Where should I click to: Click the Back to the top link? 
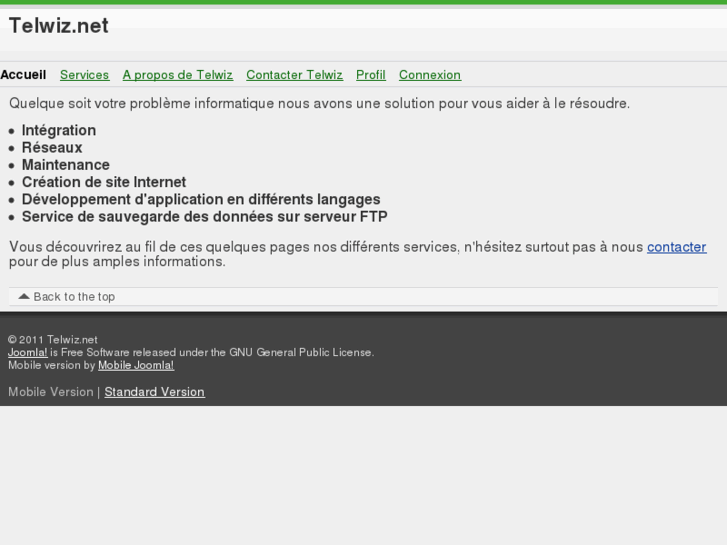coord(74,297)
